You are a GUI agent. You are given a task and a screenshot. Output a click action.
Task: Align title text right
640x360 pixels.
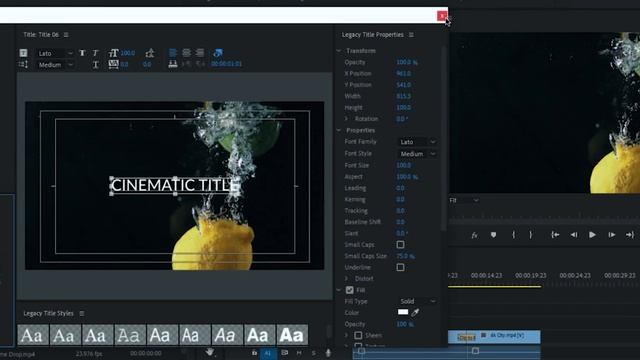click(x=200, y=53)
